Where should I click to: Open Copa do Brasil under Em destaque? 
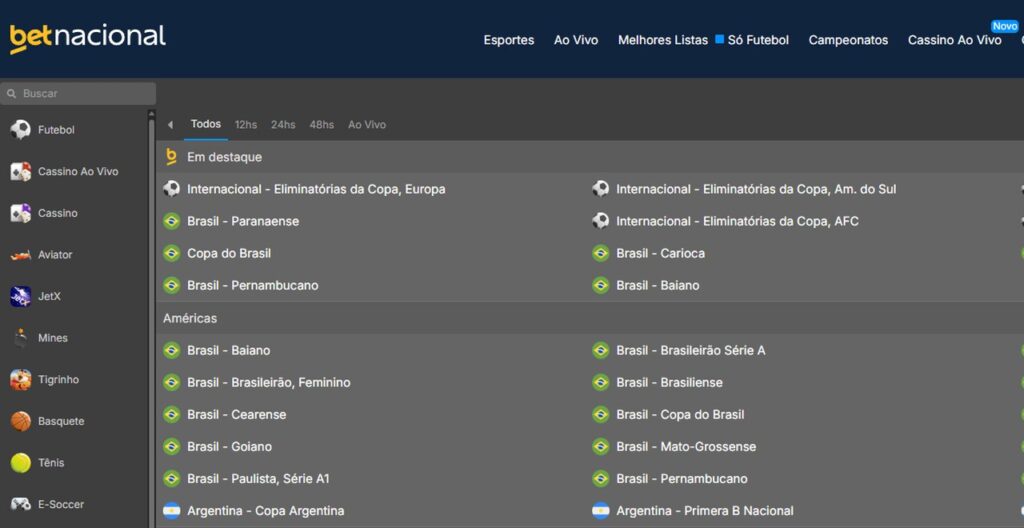tap(229, 253)
